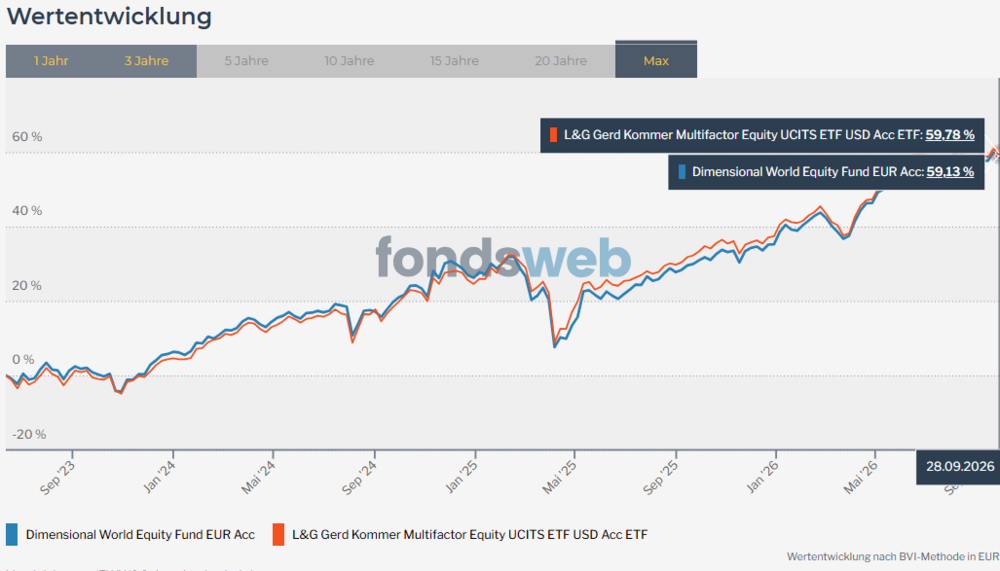1000x571 pixels.
Task: Click the L&G Gerd Kommer tooltip box
Action: coord(762,135)
